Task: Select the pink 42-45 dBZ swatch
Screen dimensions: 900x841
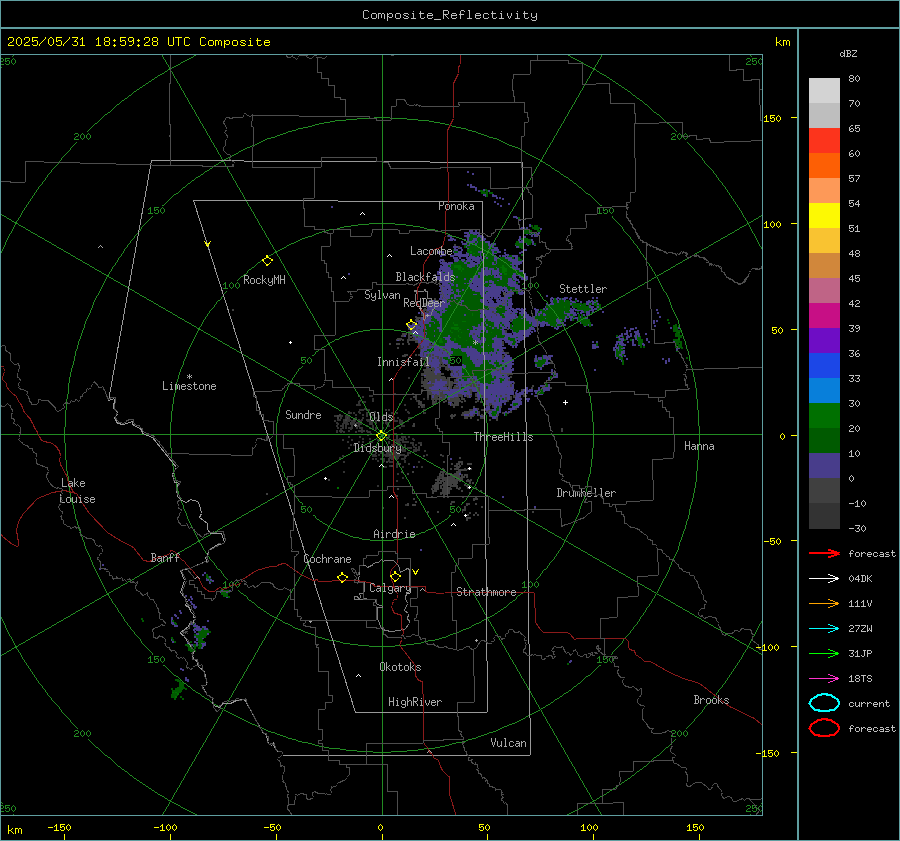Action: coord(824,290)
